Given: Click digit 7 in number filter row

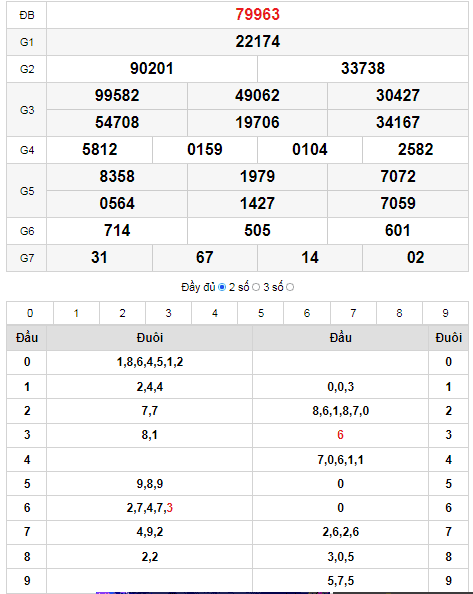Looking at the screenshot, I should (x=353, y=313).
